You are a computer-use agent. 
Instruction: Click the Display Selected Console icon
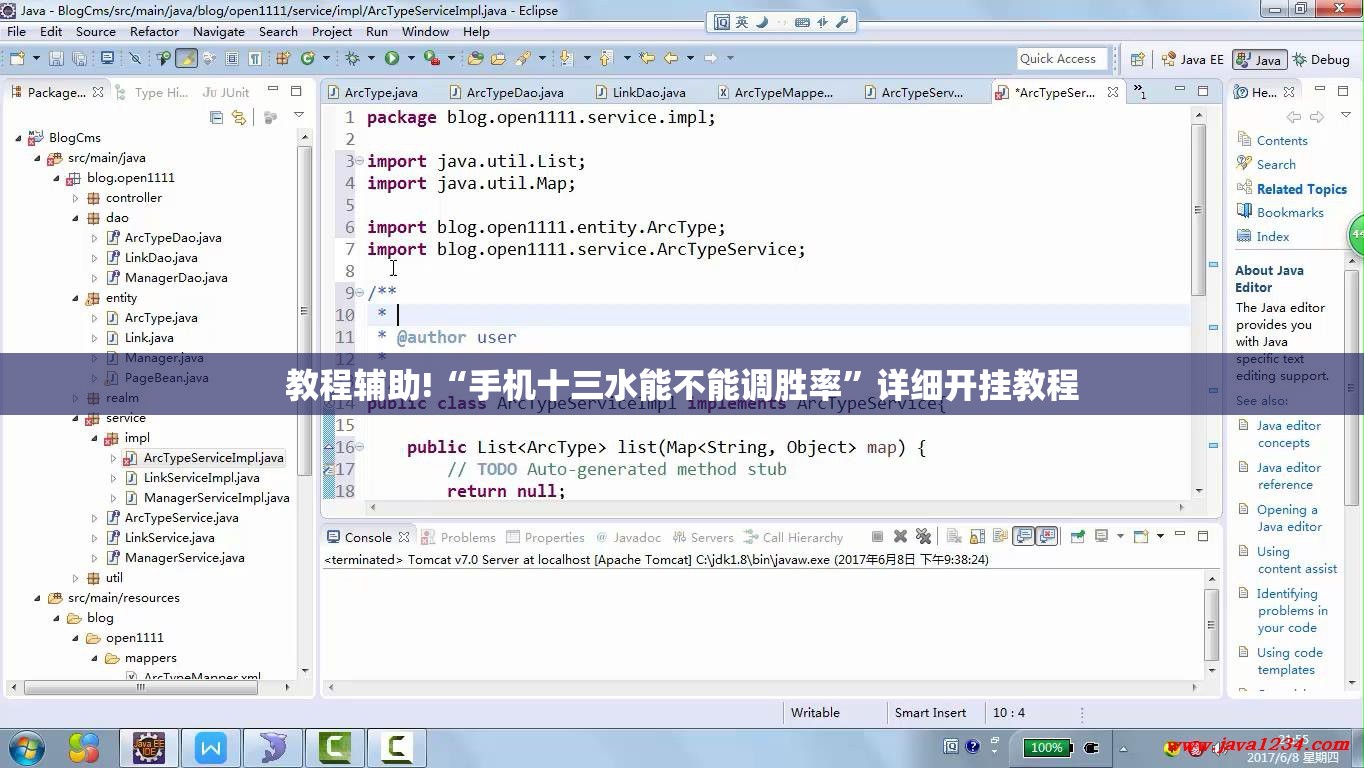pos(1101,537)
